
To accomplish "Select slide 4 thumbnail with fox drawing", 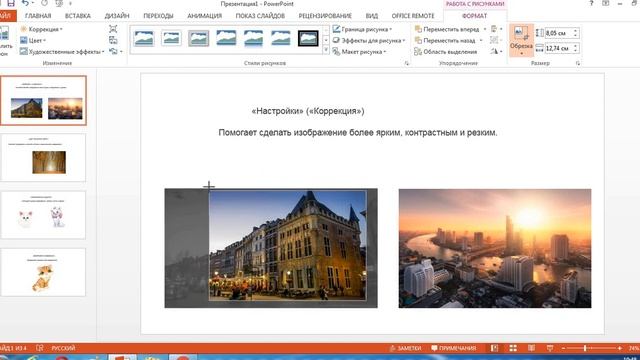I will (x=44, y=272).
